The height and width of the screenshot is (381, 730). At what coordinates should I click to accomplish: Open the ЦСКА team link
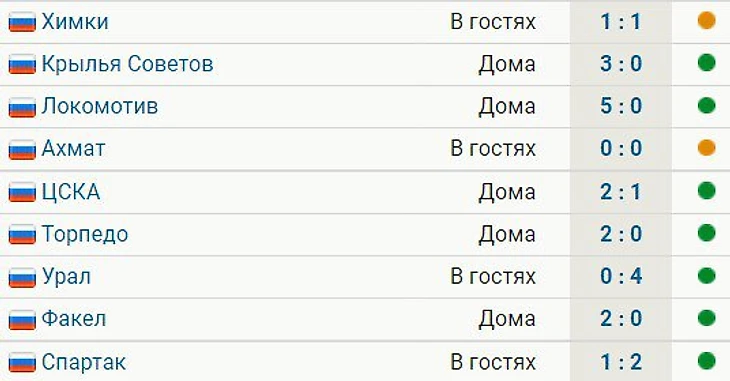pyautogui.click(x=71, y=192)
